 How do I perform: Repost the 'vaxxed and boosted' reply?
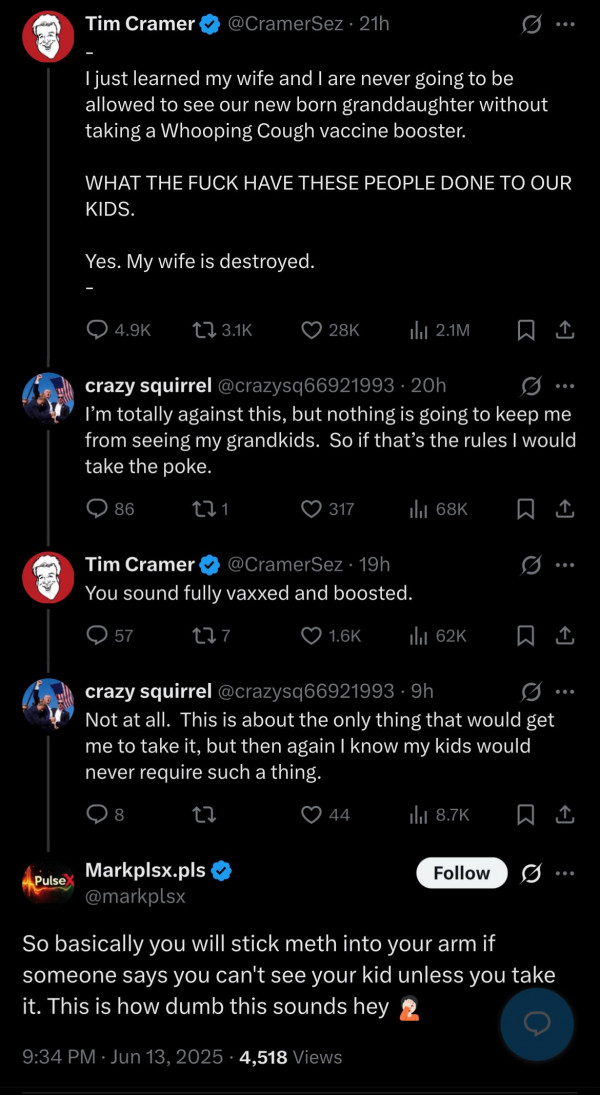(203, 635)
